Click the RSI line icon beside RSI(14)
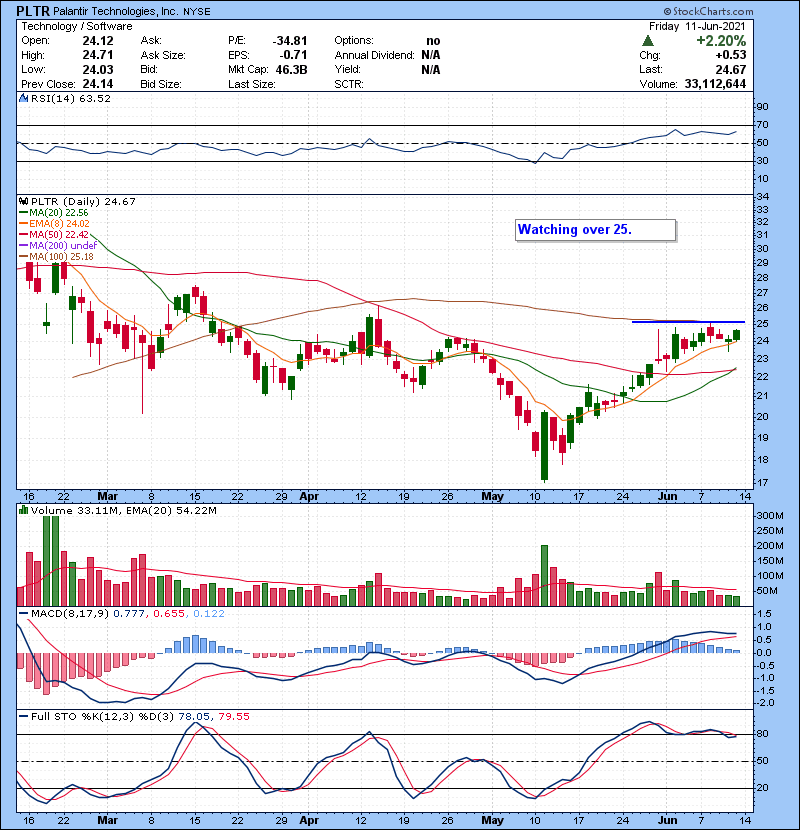Screen dimensions: 800x830 [x=24, y=98]
